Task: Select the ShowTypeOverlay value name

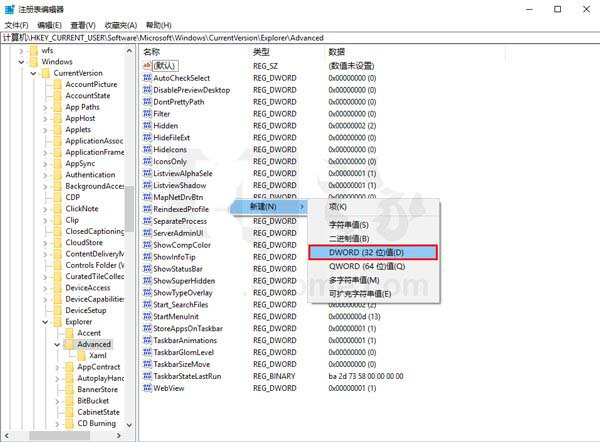Action: coord(183,293)
